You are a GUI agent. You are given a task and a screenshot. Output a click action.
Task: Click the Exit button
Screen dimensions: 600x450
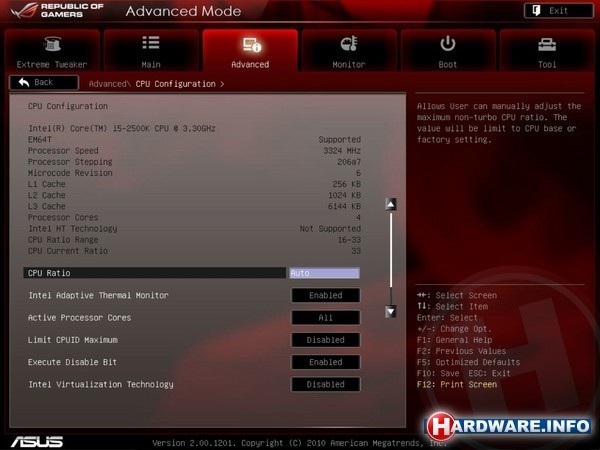tap(559, 11)
